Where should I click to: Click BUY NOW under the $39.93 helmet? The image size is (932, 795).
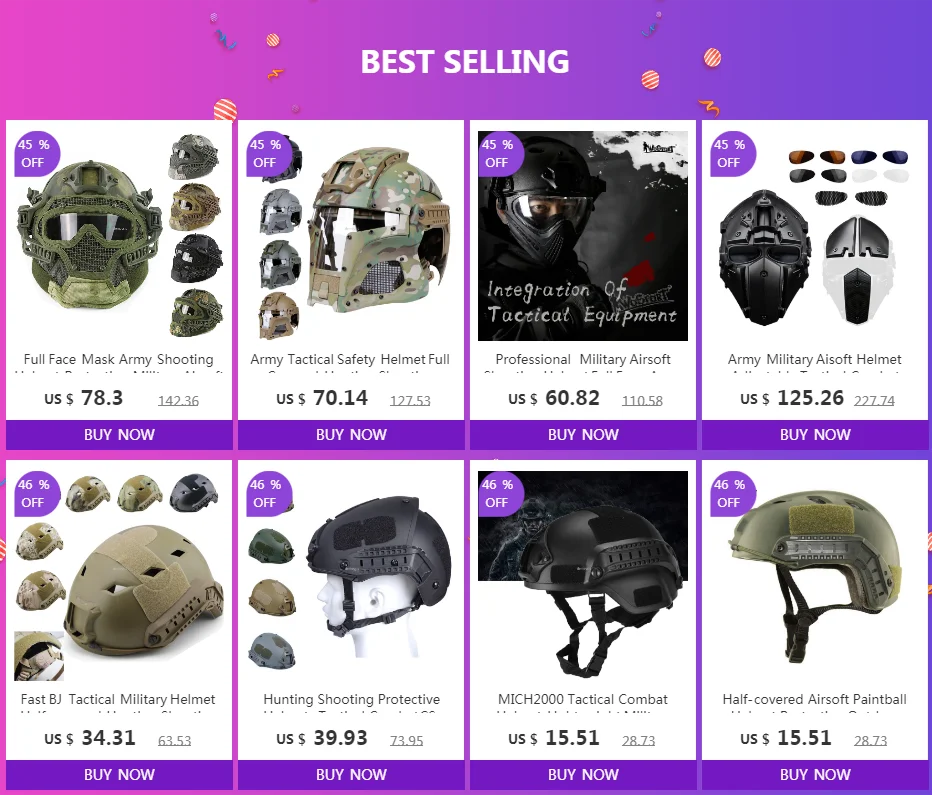tap(351, 774)
